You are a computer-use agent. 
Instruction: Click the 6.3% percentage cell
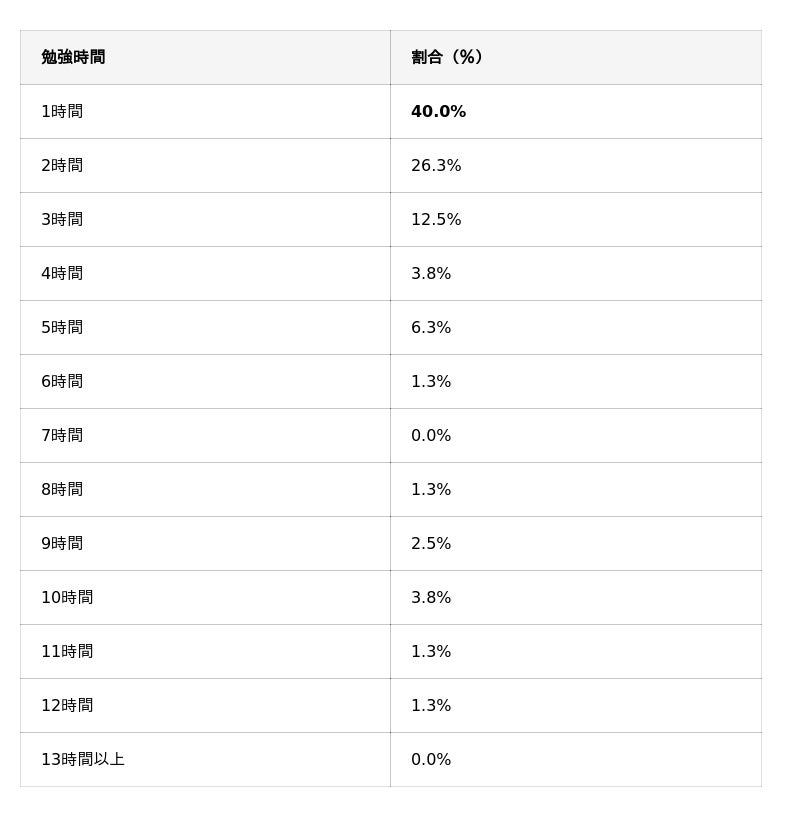coord(431,327)
